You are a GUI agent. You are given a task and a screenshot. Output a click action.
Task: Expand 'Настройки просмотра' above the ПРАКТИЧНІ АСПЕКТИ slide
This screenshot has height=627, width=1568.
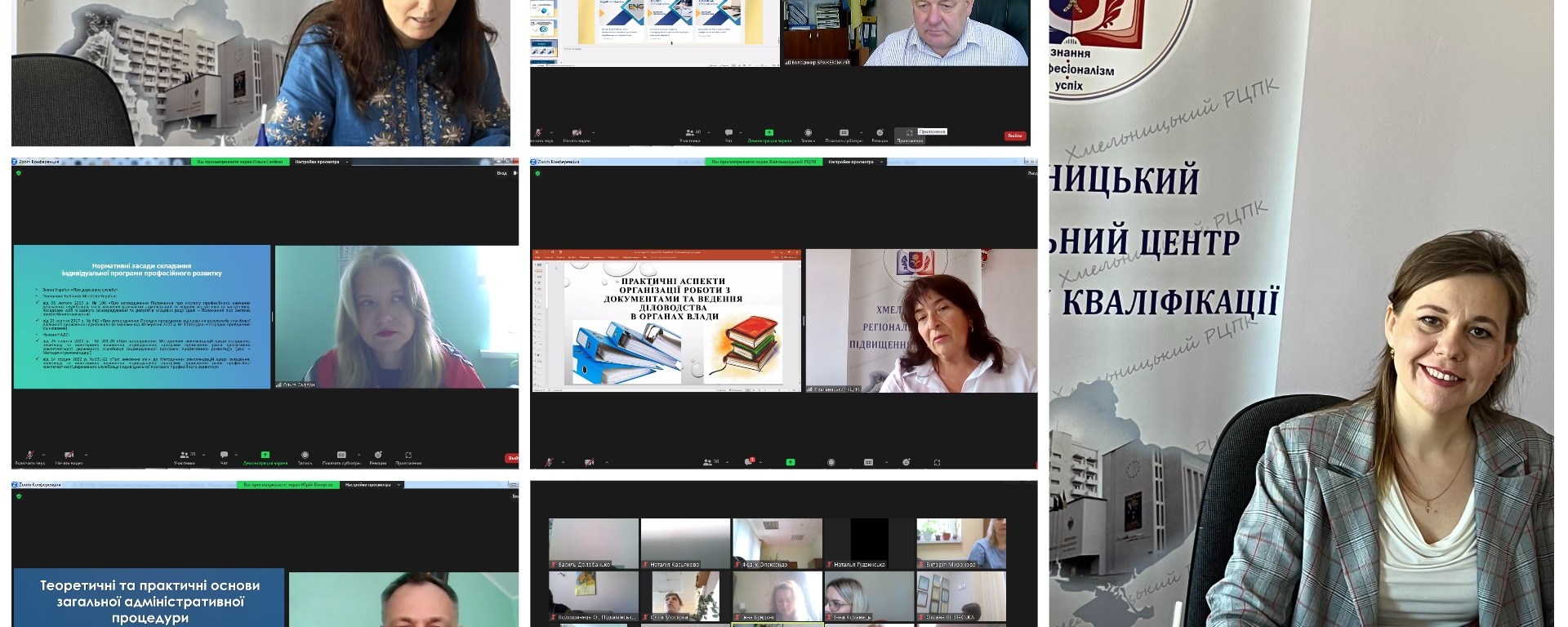853,162
